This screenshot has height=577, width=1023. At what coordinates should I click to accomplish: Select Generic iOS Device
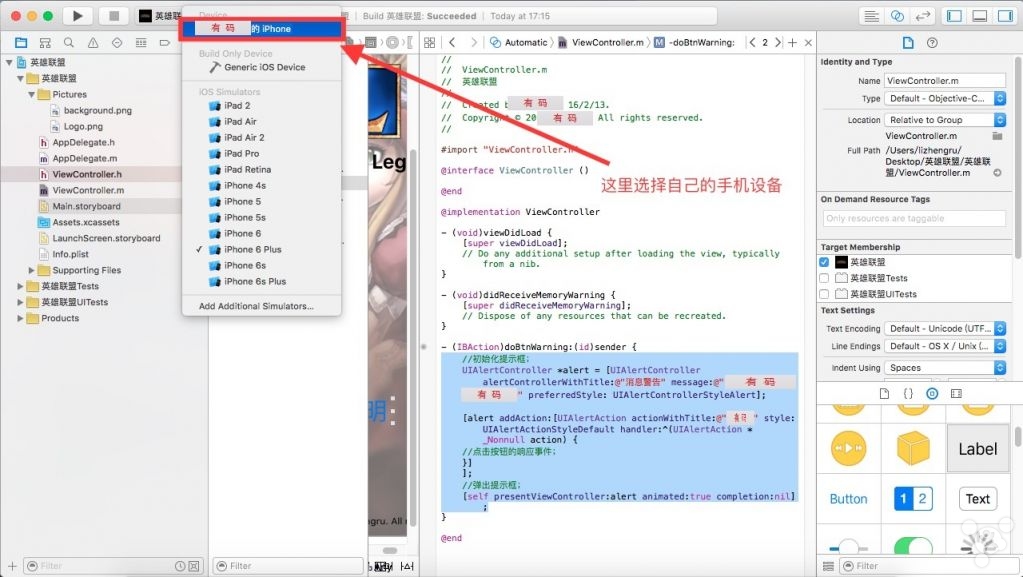264,67
